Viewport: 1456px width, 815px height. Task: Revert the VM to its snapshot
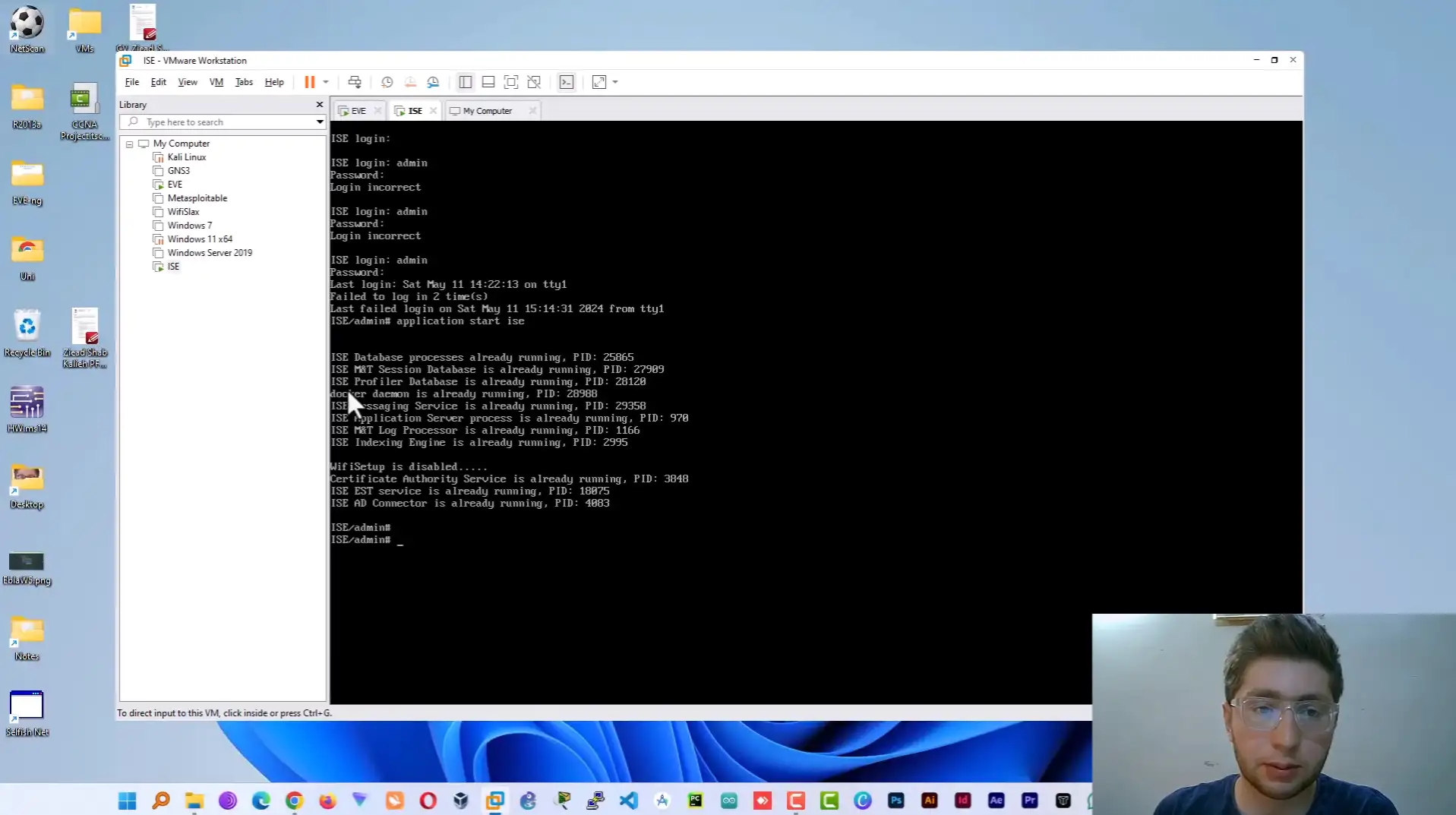(x=410, y=82)
